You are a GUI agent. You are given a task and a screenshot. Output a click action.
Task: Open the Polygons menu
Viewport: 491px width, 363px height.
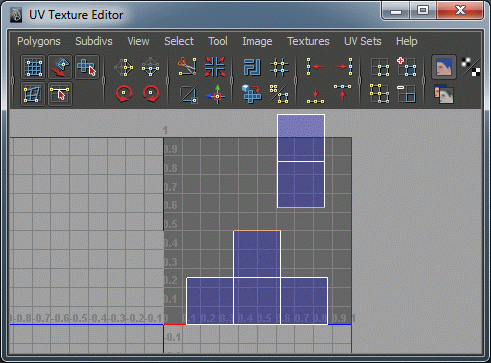click(x=39, y=41)
